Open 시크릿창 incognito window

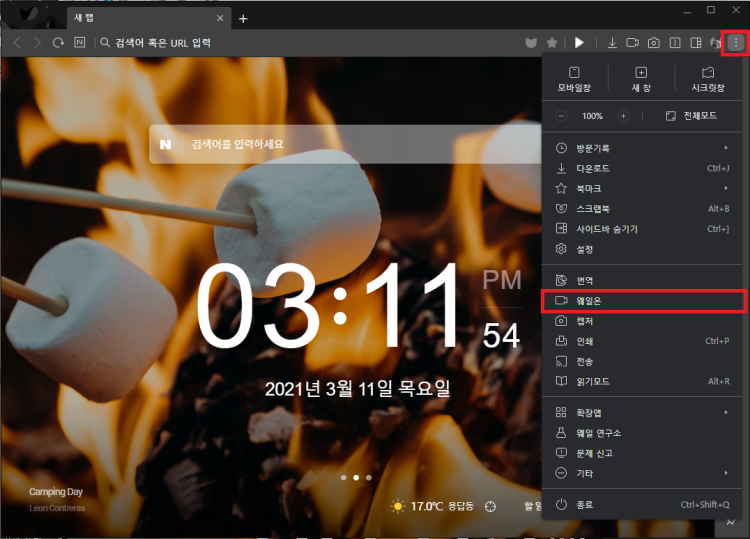[707, 79]
